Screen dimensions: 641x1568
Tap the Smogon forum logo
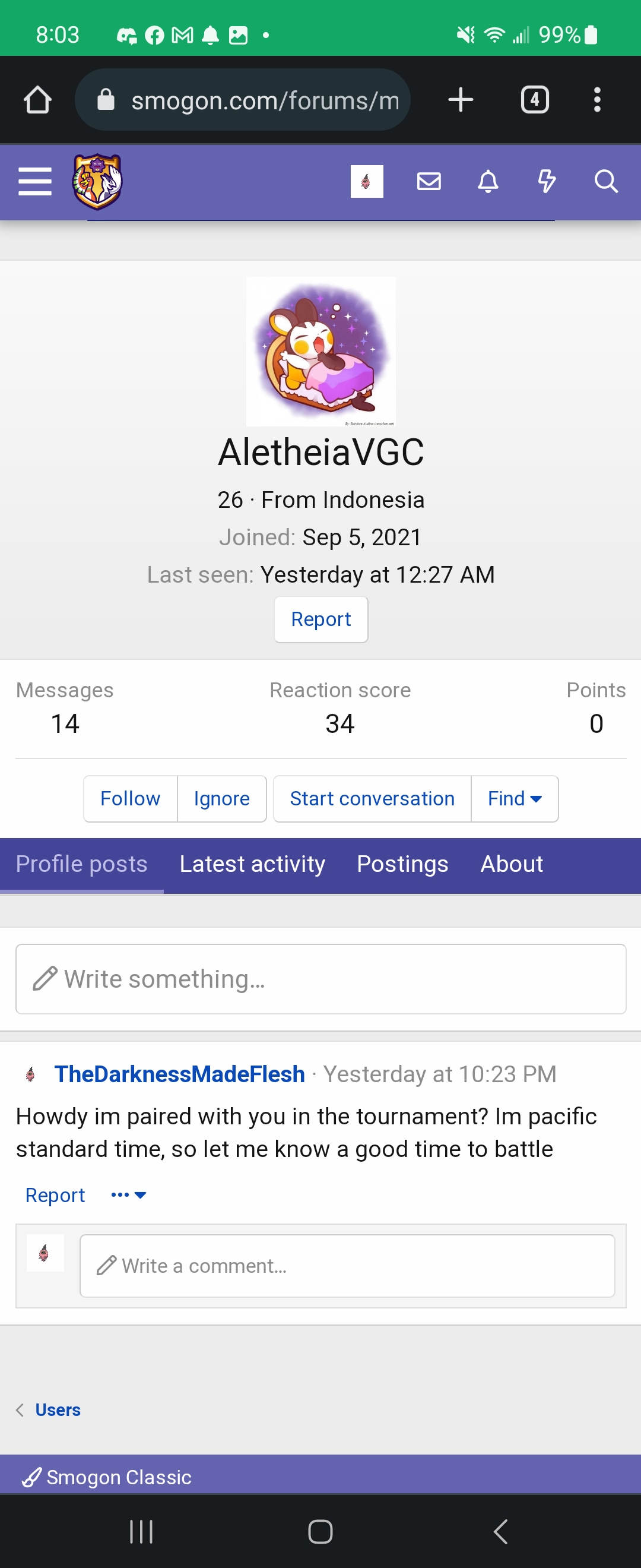[x=97, y=181]
